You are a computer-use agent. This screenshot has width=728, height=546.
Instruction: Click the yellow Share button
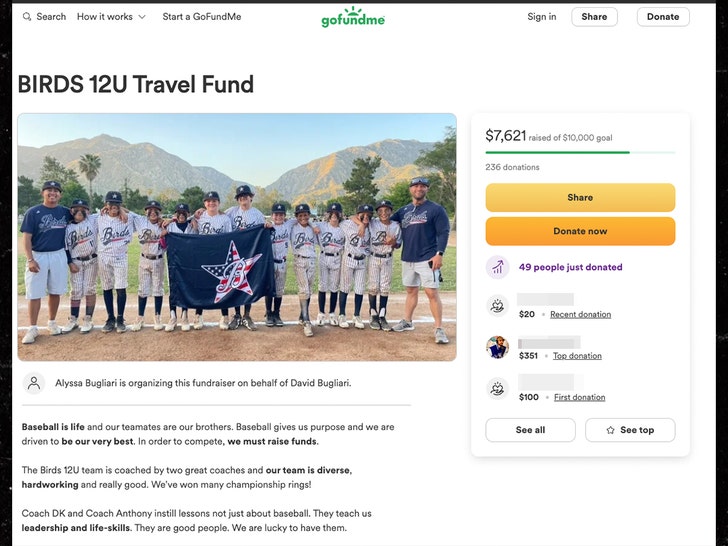click(x=580, y=197)
